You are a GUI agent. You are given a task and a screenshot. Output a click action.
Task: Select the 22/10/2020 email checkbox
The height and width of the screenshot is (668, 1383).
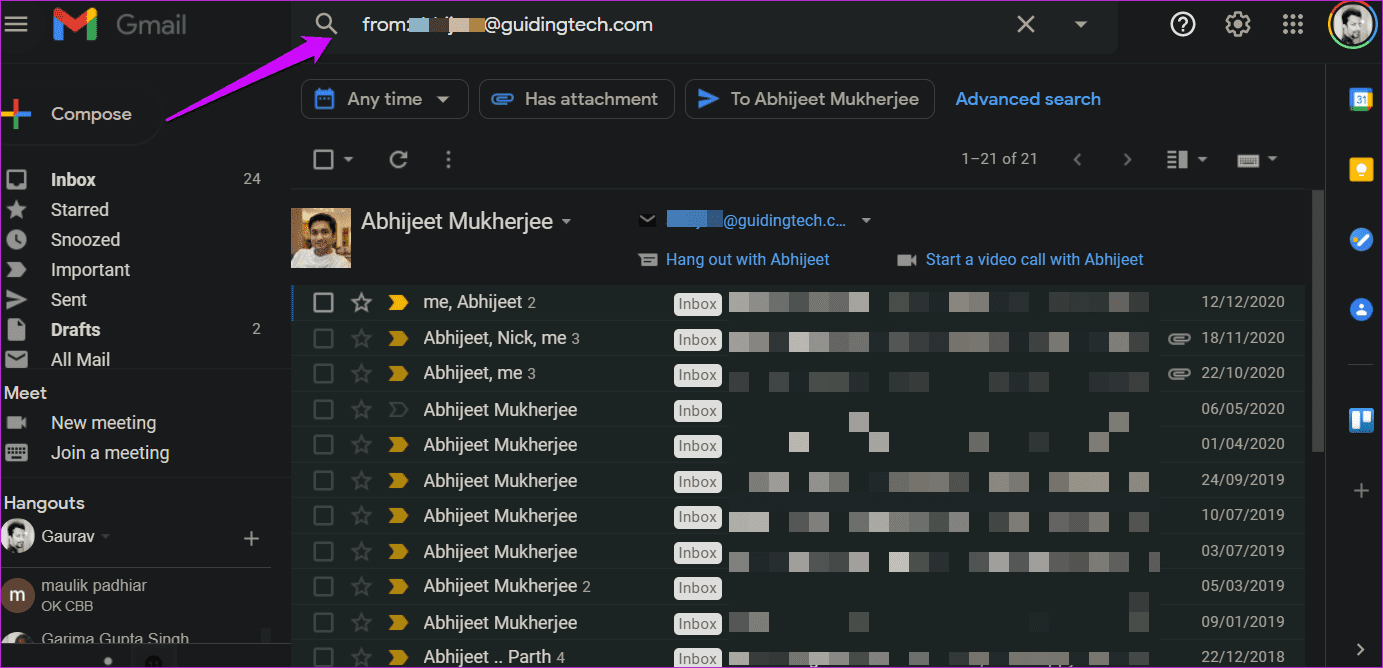pos(323,373)
